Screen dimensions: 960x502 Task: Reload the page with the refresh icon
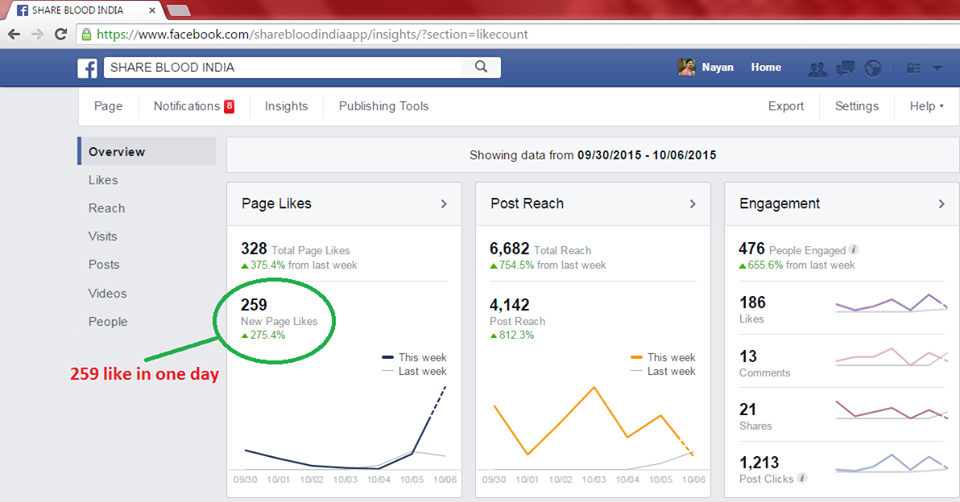pos(61,34)
